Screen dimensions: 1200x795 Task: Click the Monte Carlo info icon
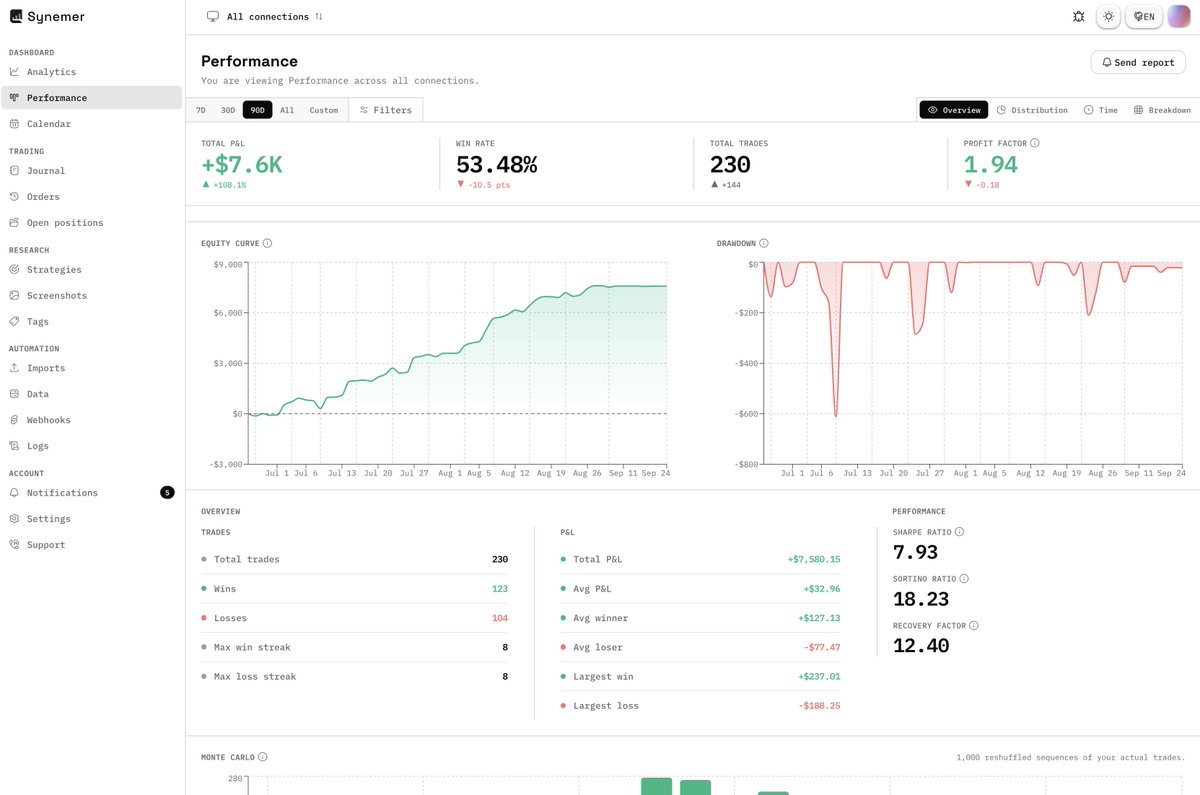(262, 757)
